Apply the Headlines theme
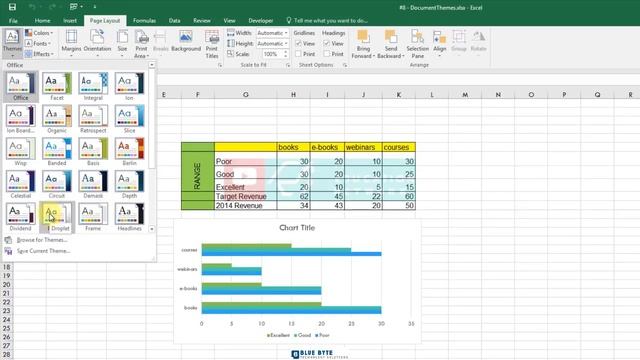Viewport: 640px width, 360px height. [x=129, y=217]
